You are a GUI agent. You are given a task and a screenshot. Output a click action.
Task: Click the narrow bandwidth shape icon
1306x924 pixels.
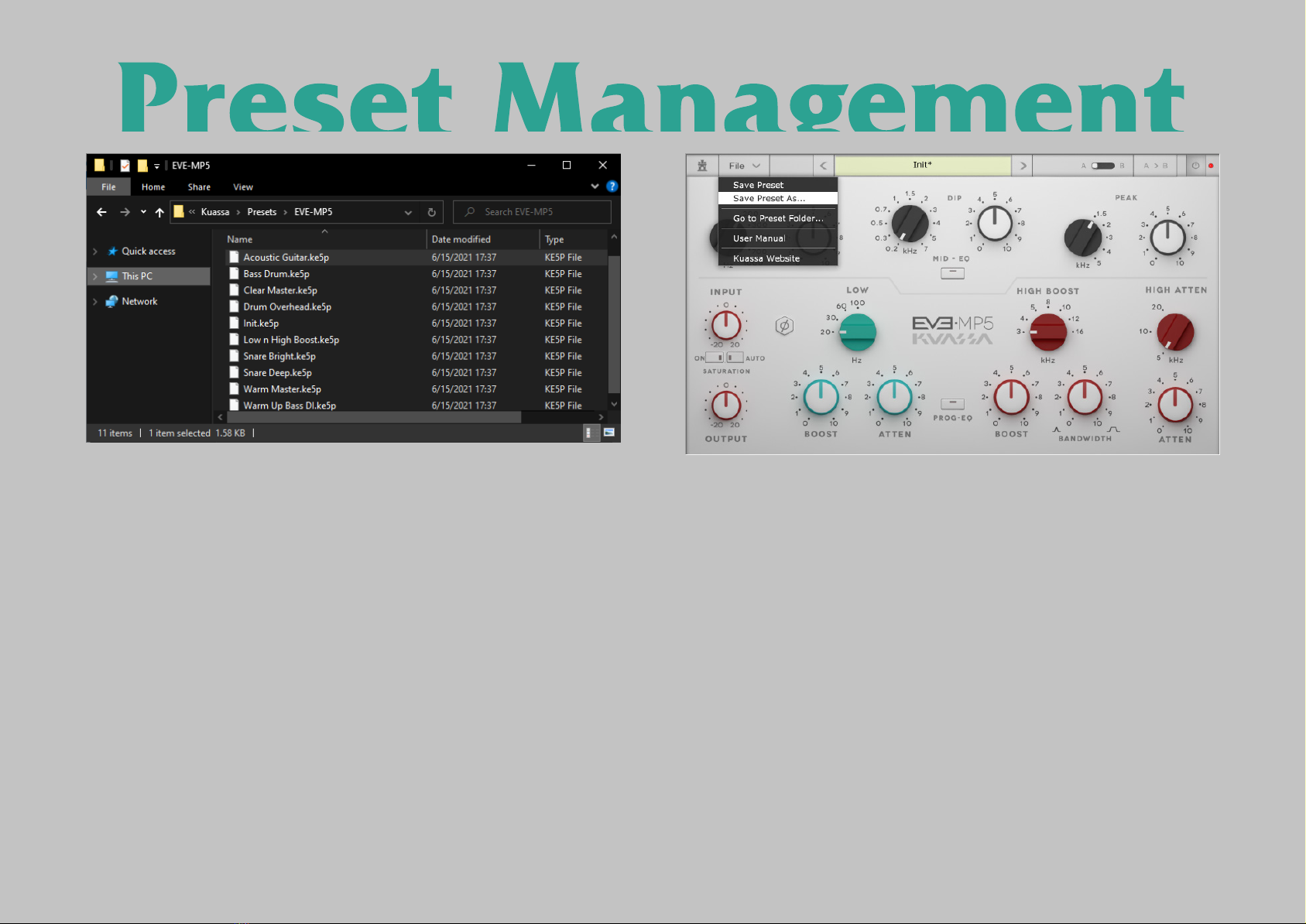tap(1057, 429)
